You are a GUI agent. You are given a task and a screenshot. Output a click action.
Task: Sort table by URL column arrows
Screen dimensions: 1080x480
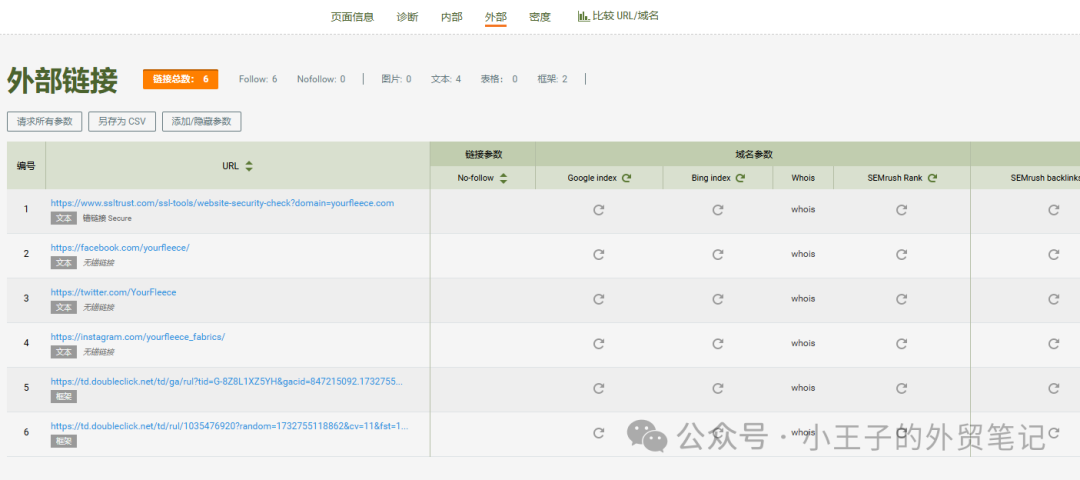[x=249, y=166]
